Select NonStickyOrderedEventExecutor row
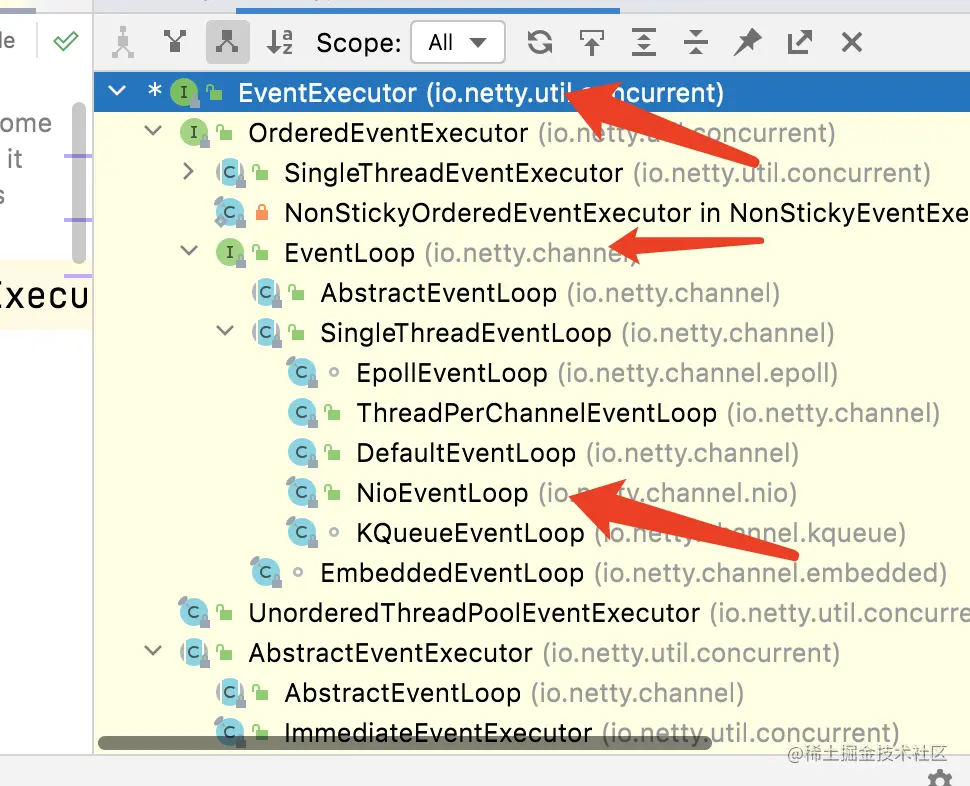This screenshot has height=786, width=970. click(532, 213)
